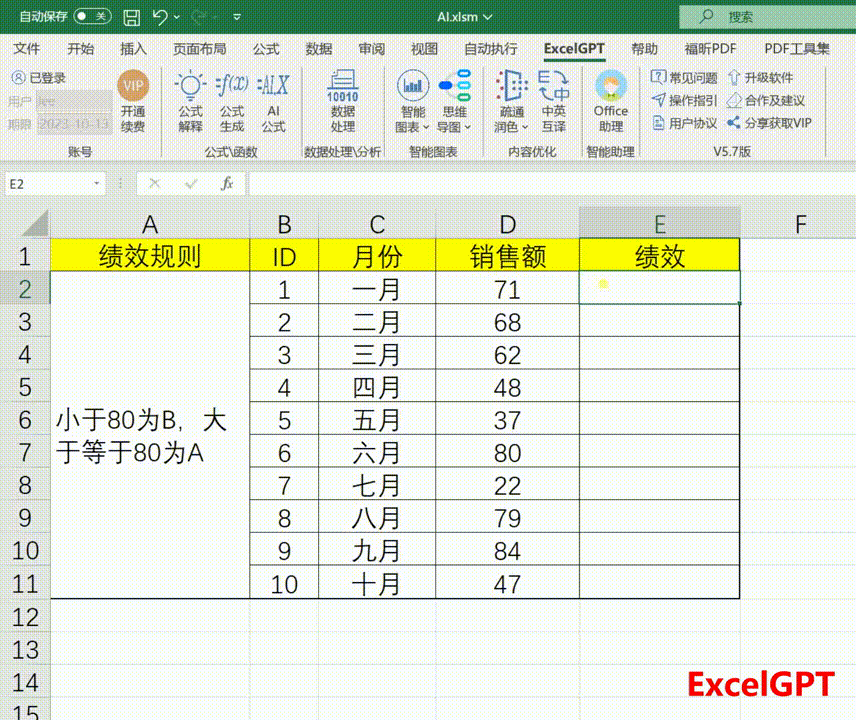
Task: Click the Name Box showing E2
Action: coord(46,184)
